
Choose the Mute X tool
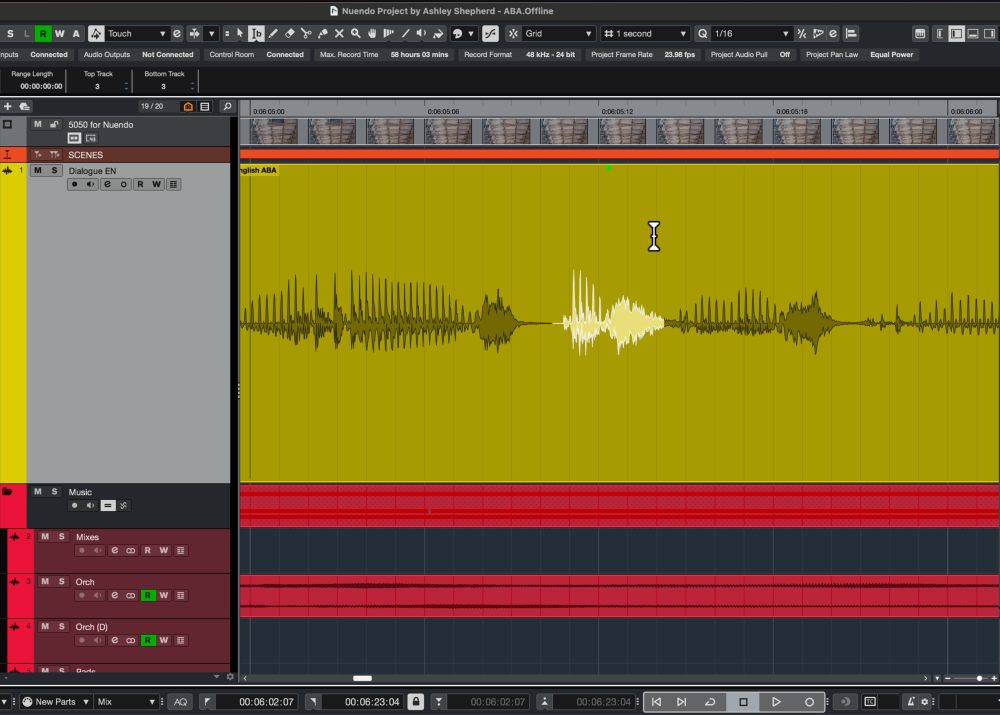(338, 33)
